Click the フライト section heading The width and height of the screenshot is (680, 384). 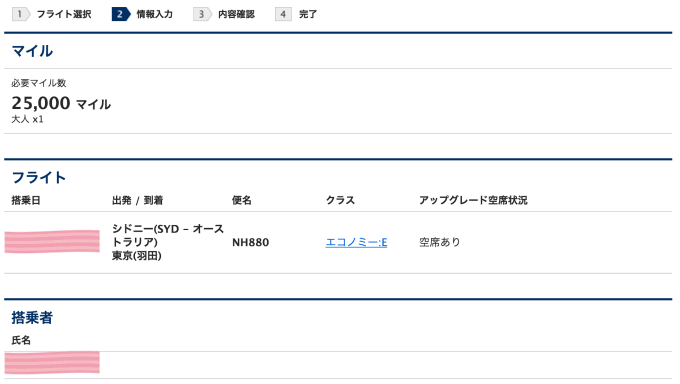click(x=39, y=177)
